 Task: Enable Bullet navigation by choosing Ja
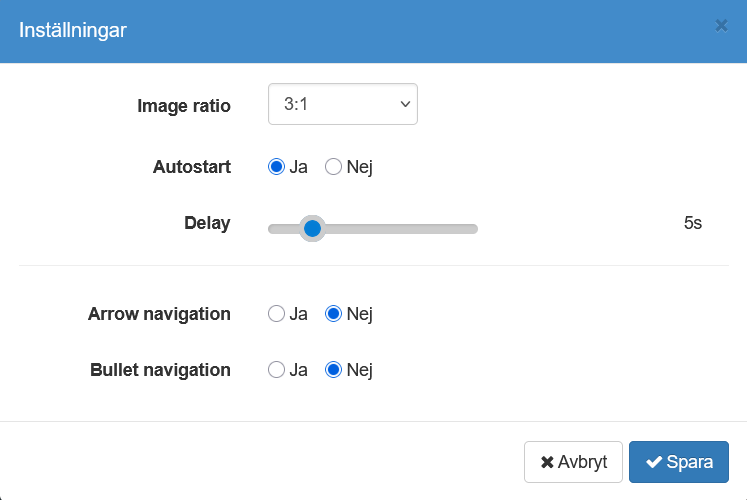[277, 370]
